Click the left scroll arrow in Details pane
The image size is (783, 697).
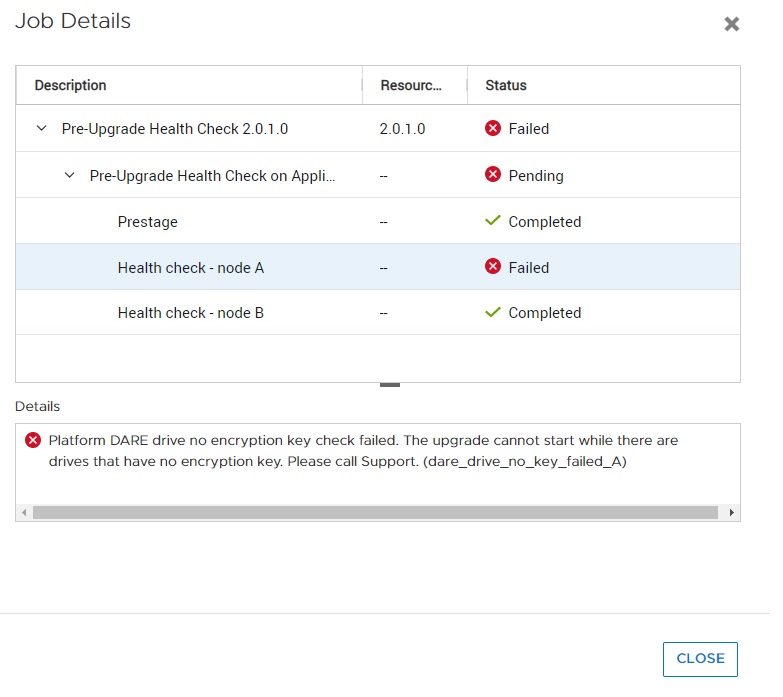tap(24, 512)
